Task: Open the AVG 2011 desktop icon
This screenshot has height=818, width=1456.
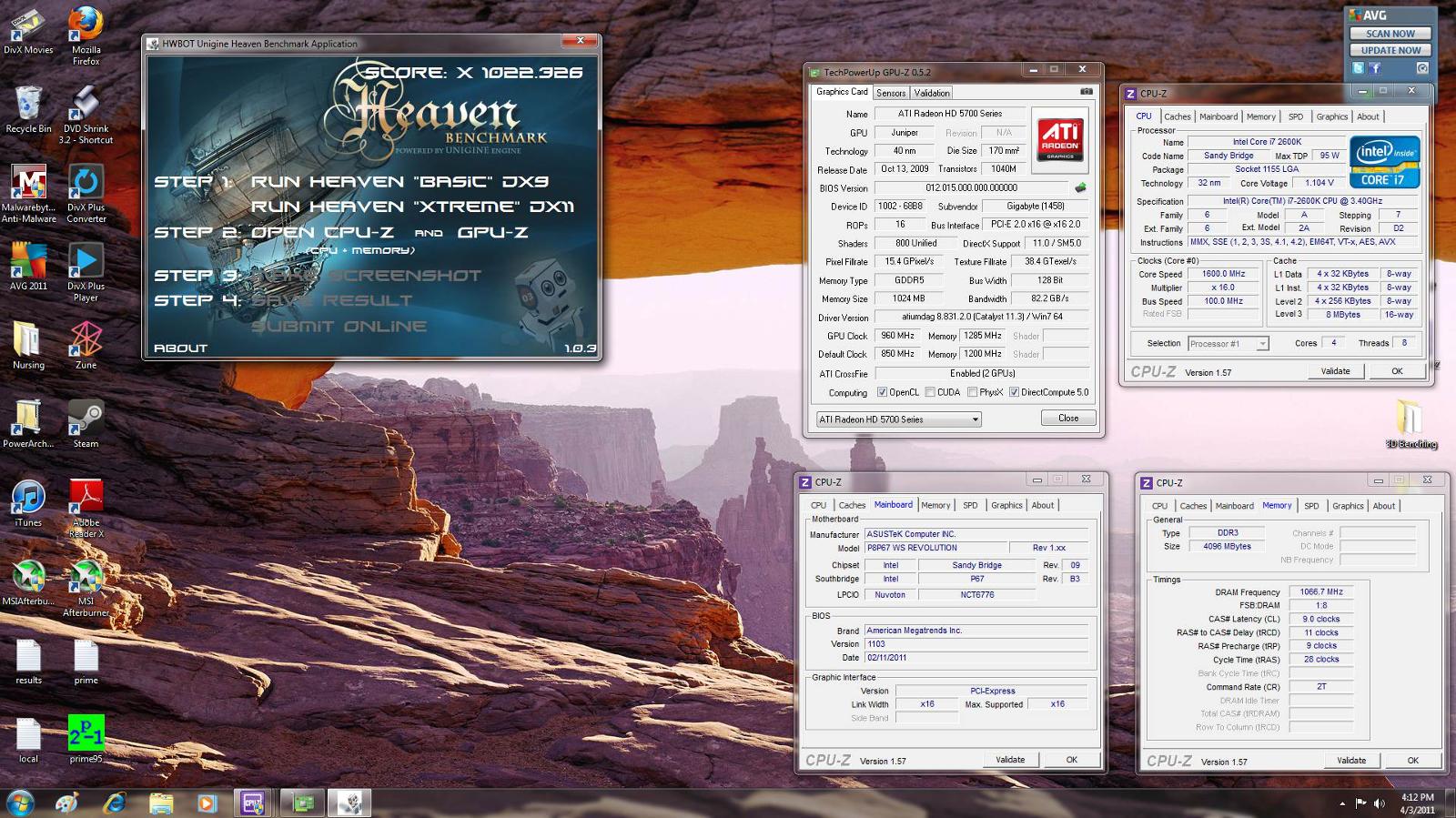Action: click(x=28, y=267)
